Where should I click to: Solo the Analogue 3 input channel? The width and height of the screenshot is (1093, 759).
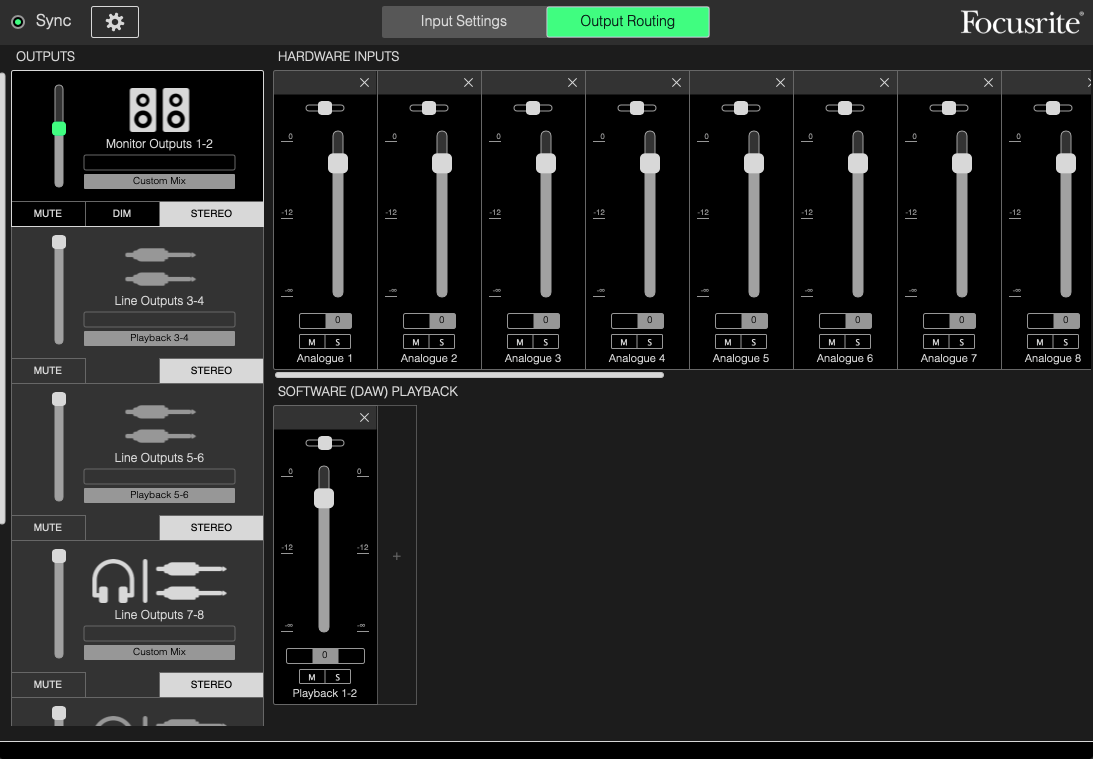(x=546, y=341)
